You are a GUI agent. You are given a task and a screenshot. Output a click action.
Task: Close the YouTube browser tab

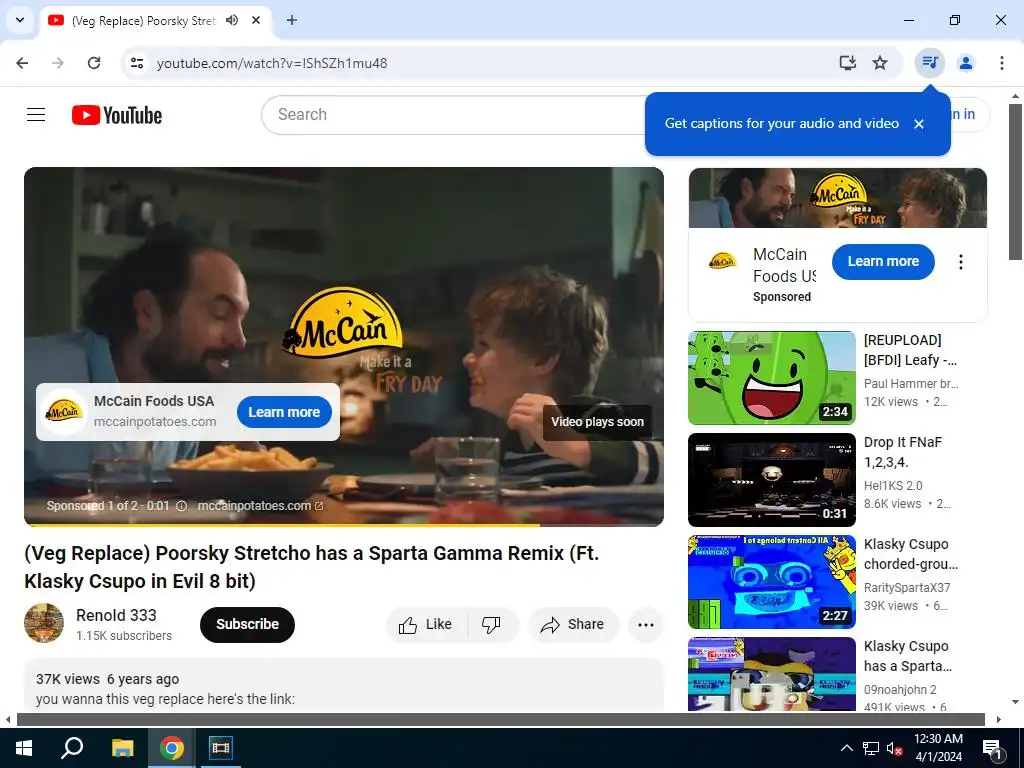pos(256,20)
